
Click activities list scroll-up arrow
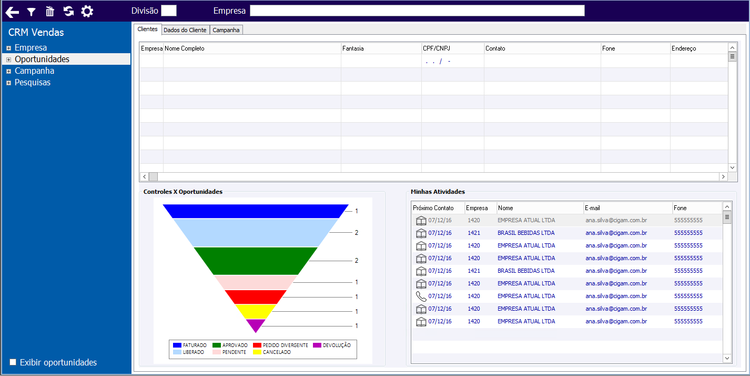tap(727, 206)
